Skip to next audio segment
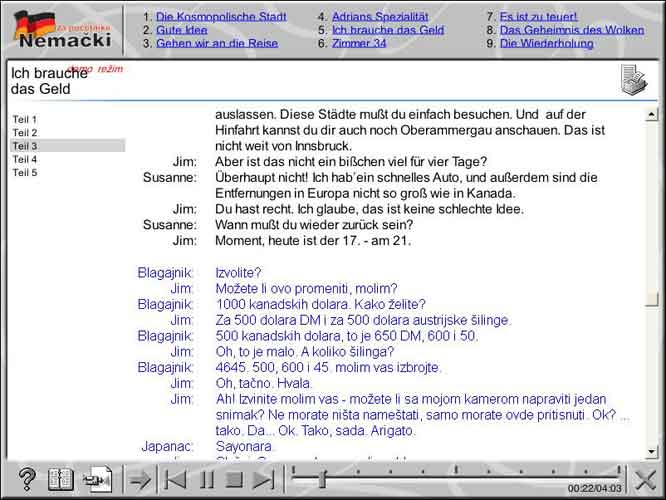Image resolution: width=666 pixels, height=500 pixels. pos(264,480)
